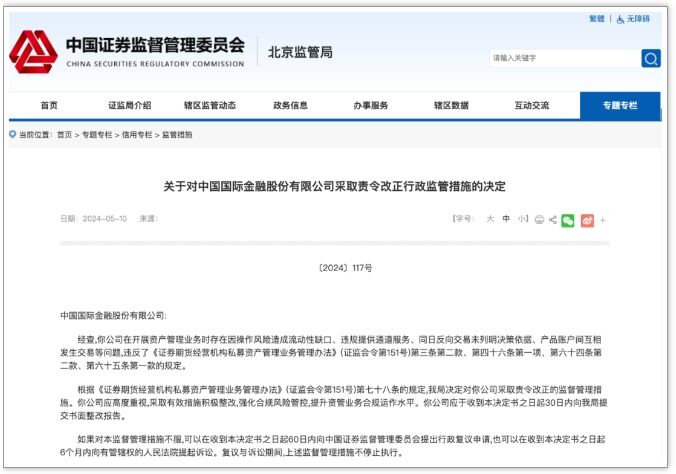Click document number 〔2024〕117号
The height and width of the screenshot is (474, 676).
345,268
